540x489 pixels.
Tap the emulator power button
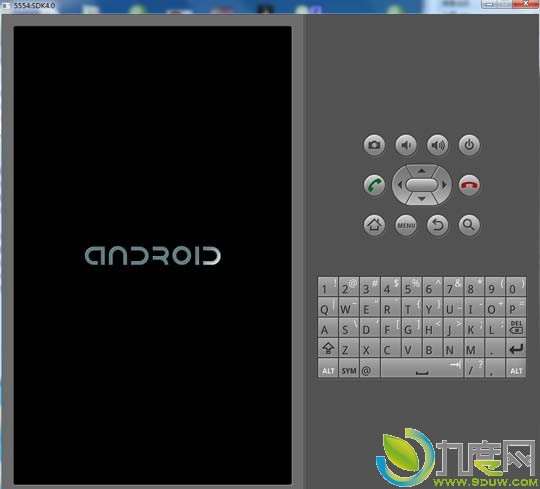pyautogui.click(x=469, y=145)
